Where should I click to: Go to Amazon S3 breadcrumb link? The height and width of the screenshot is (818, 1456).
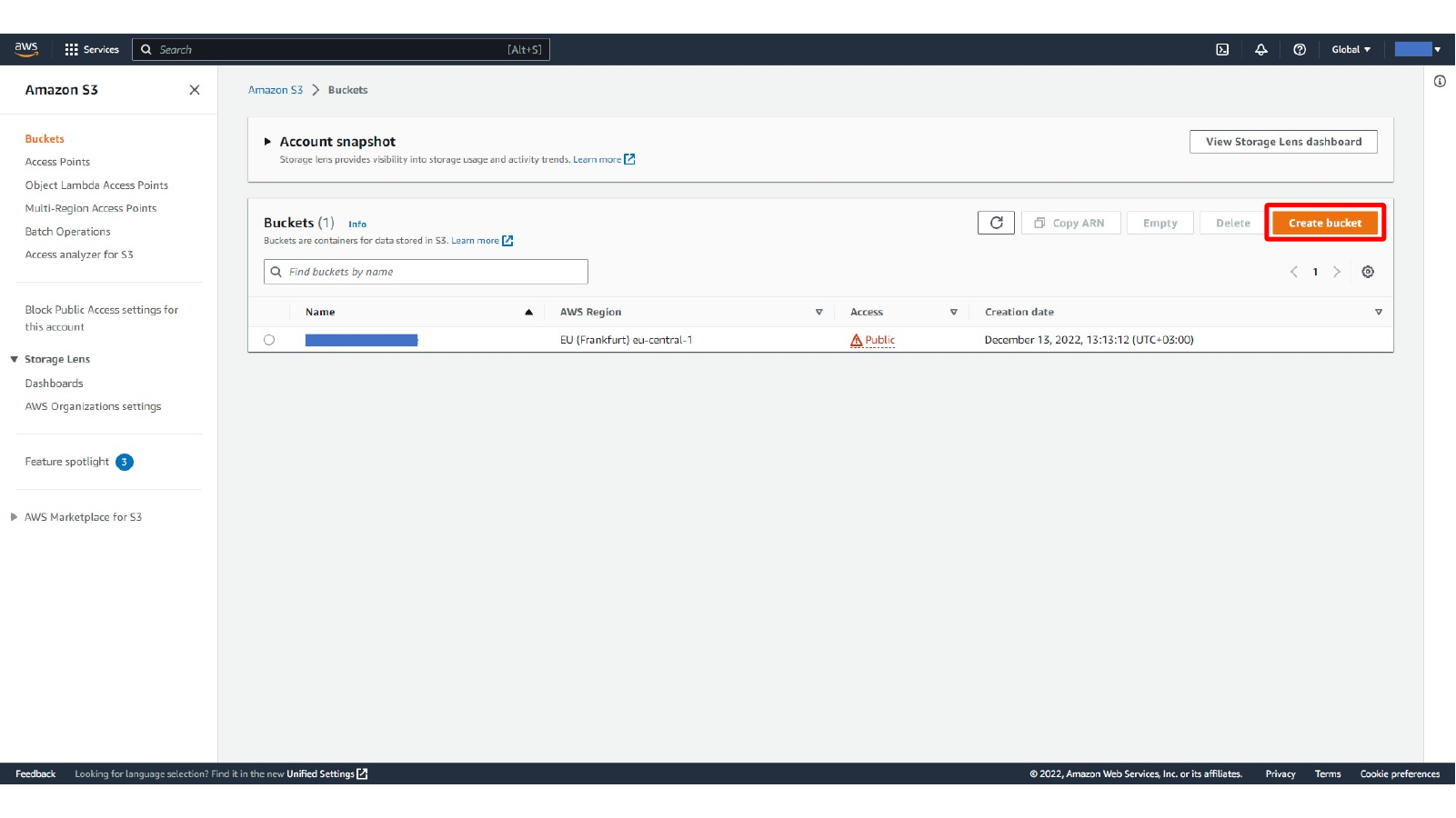276,90
